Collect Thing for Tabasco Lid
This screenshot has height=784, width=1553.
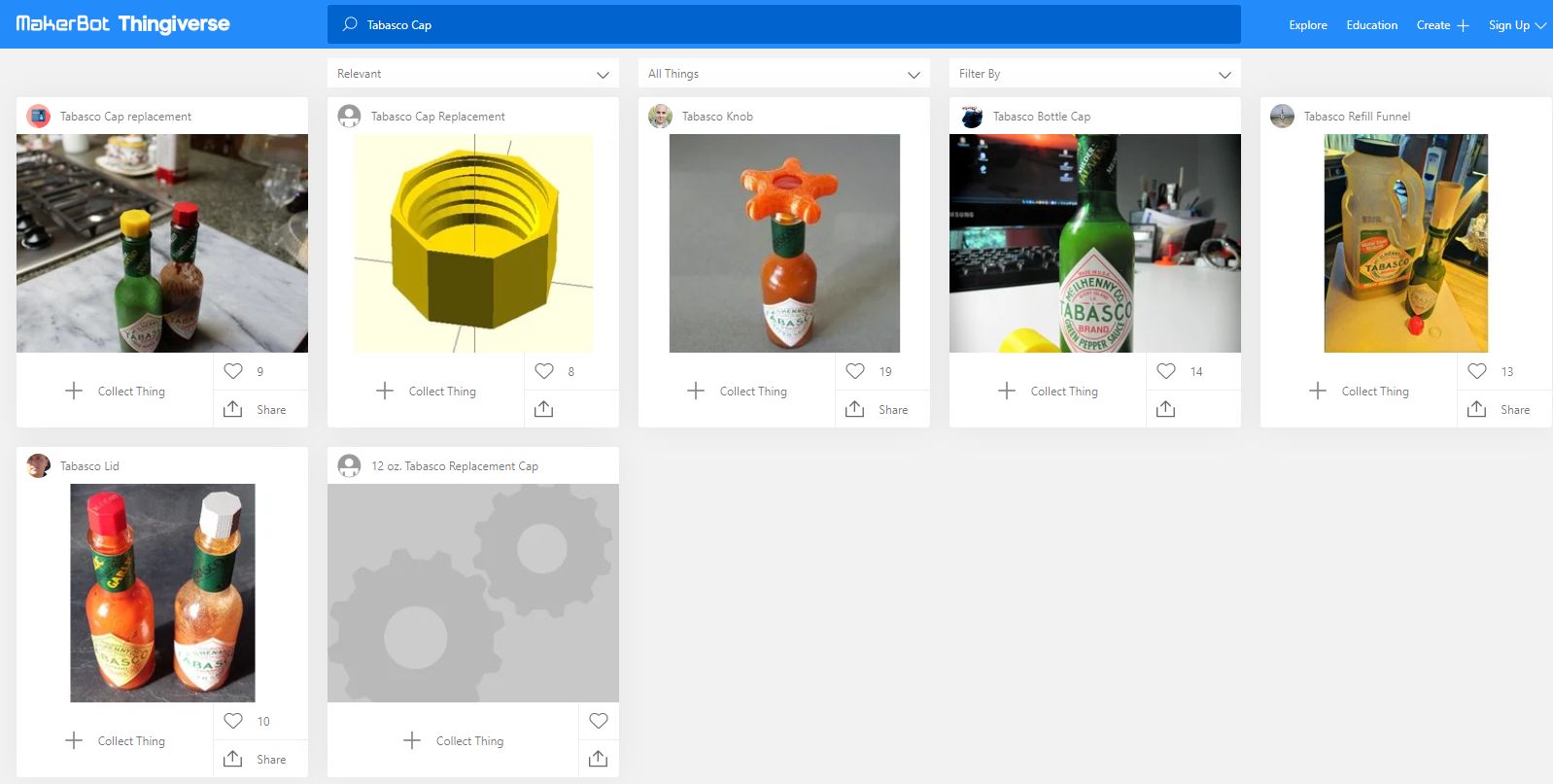(x=115, y=740)
